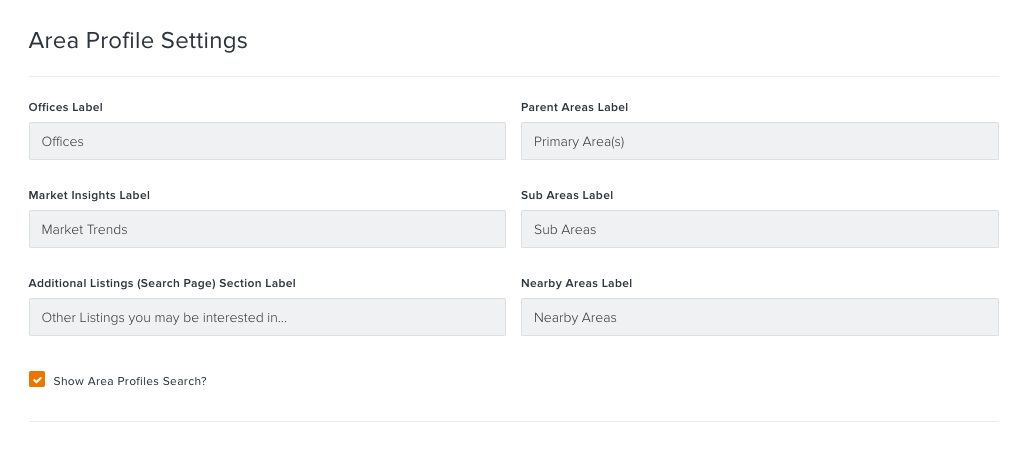Viewport: 1030px width, 455px height.
Task: Uncheck the Show Area Profiles Search checkbox
Action: [37, 379]
